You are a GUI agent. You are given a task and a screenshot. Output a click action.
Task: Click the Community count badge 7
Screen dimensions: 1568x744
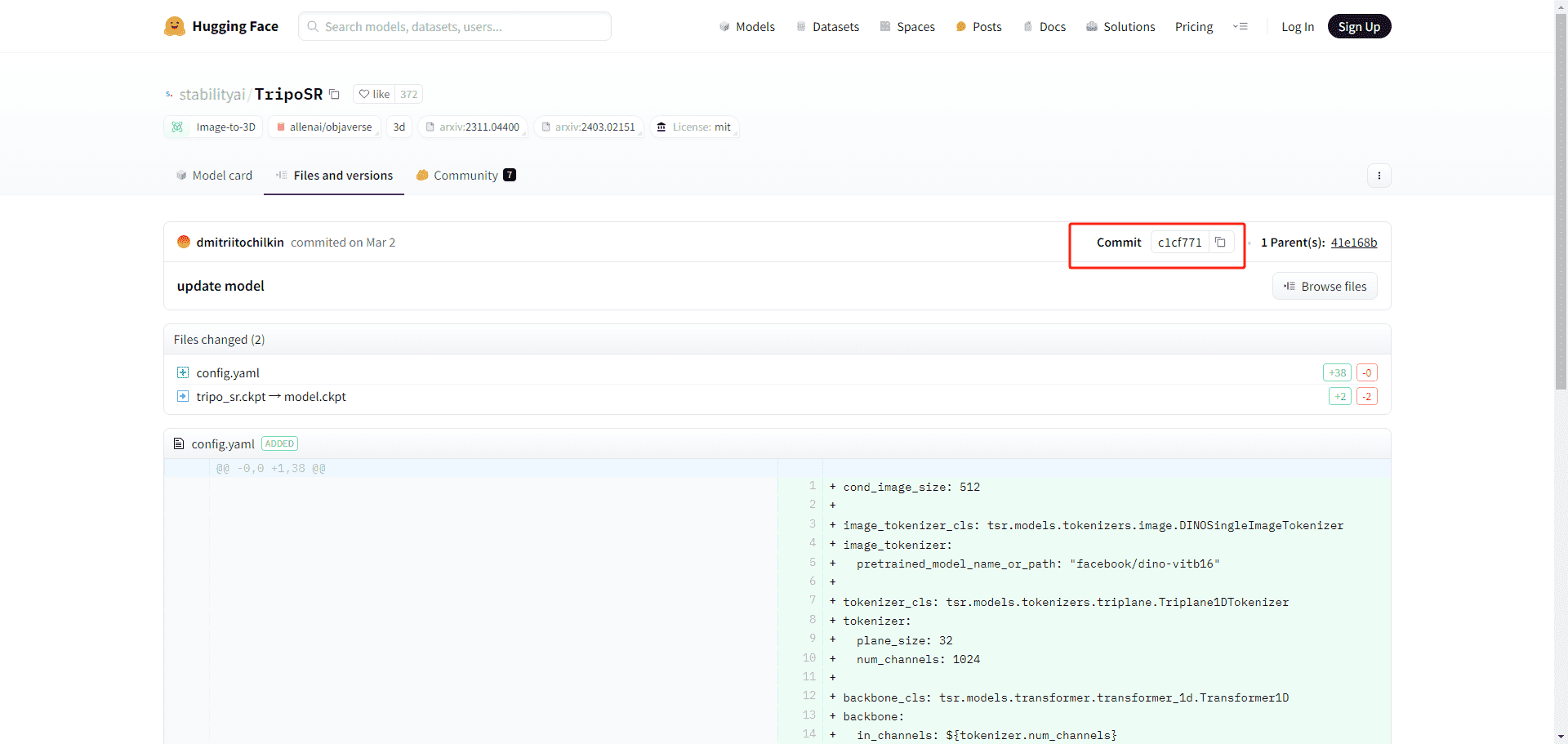pos(510,175)
